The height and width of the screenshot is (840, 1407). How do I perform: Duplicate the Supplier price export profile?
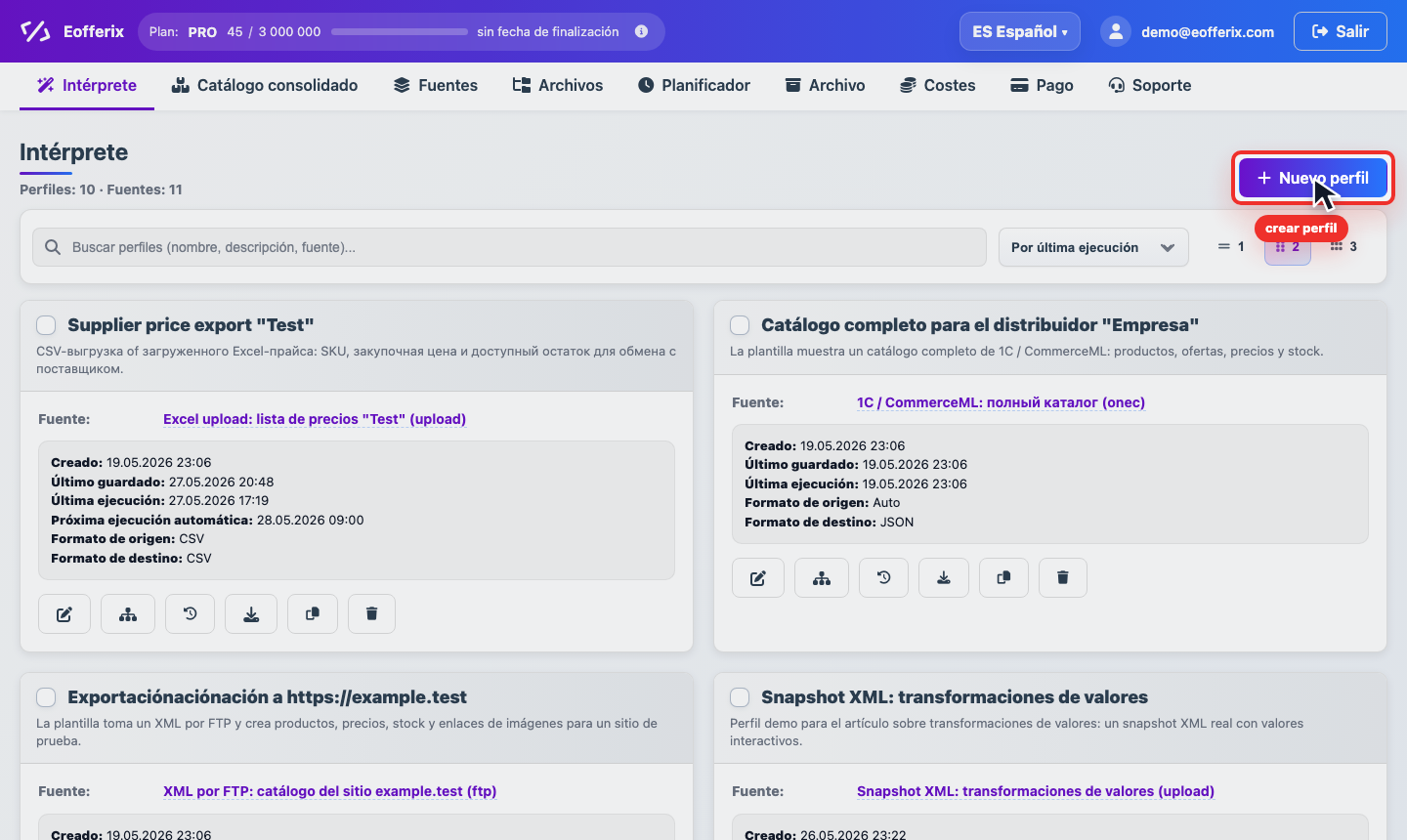tap(313, 614)
